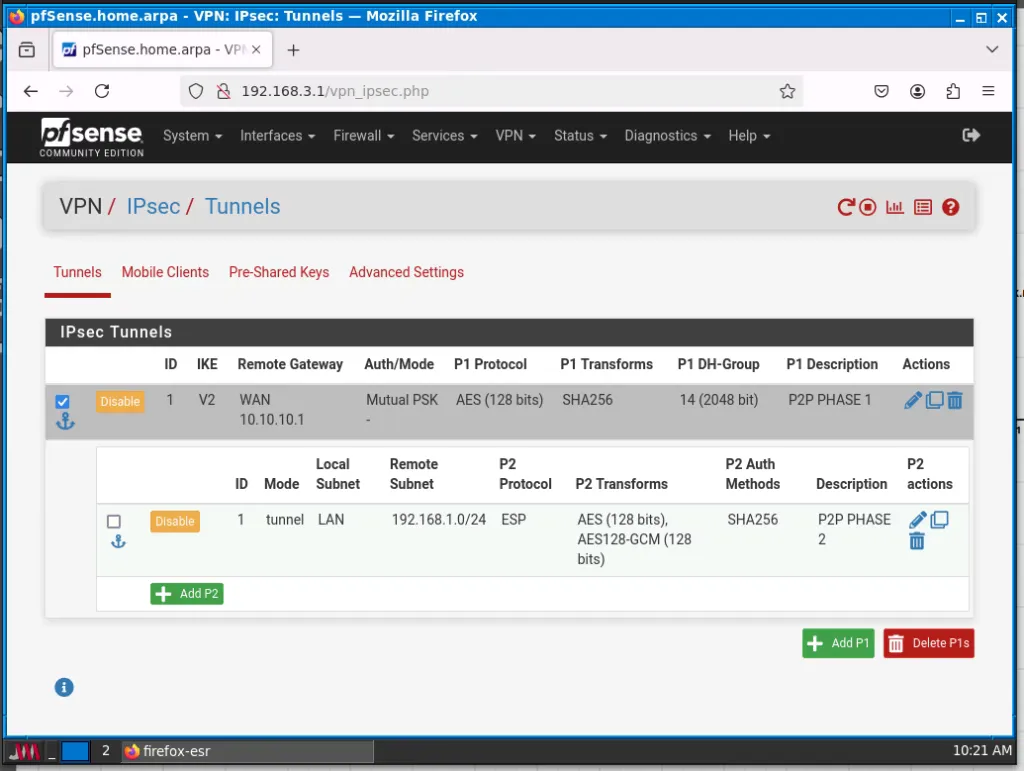Expand the Interfaces menu
This screenshot has height=771, width=1024.
click(x=278, y=136)
